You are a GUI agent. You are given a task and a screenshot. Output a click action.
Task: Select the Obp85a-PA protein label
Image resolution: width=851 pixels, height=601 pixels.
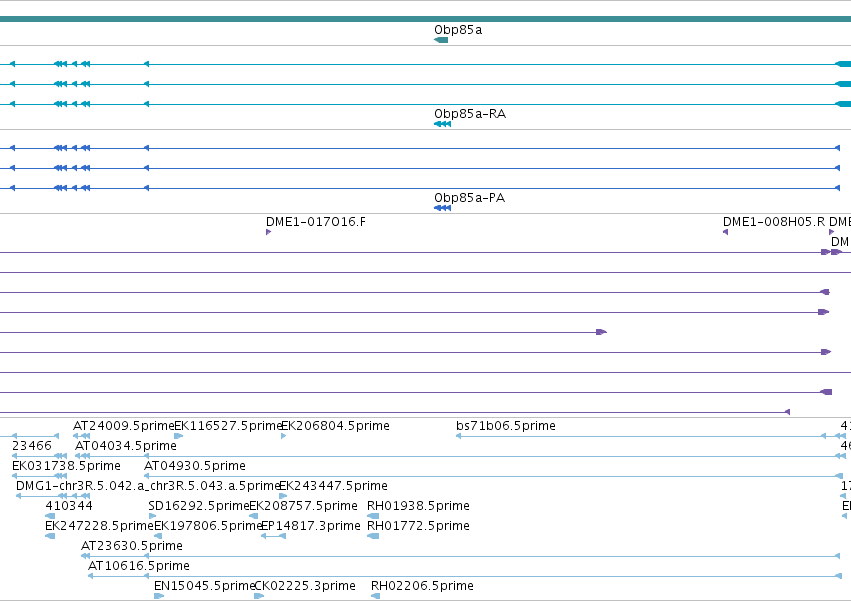pyautogui.click(x=469, y=198)
